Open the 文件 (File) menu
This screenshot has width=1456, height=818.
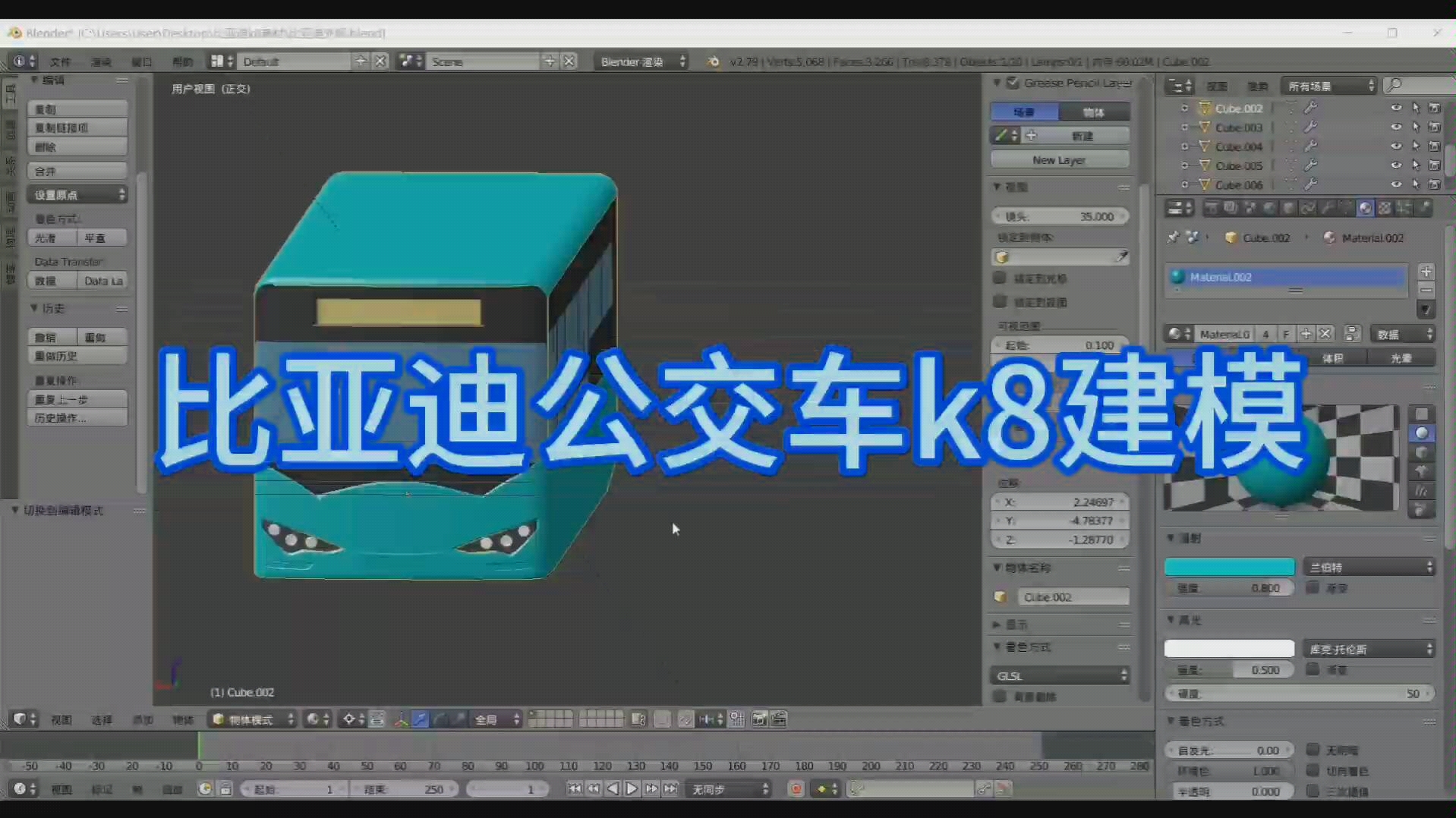[x=60, y=61]
